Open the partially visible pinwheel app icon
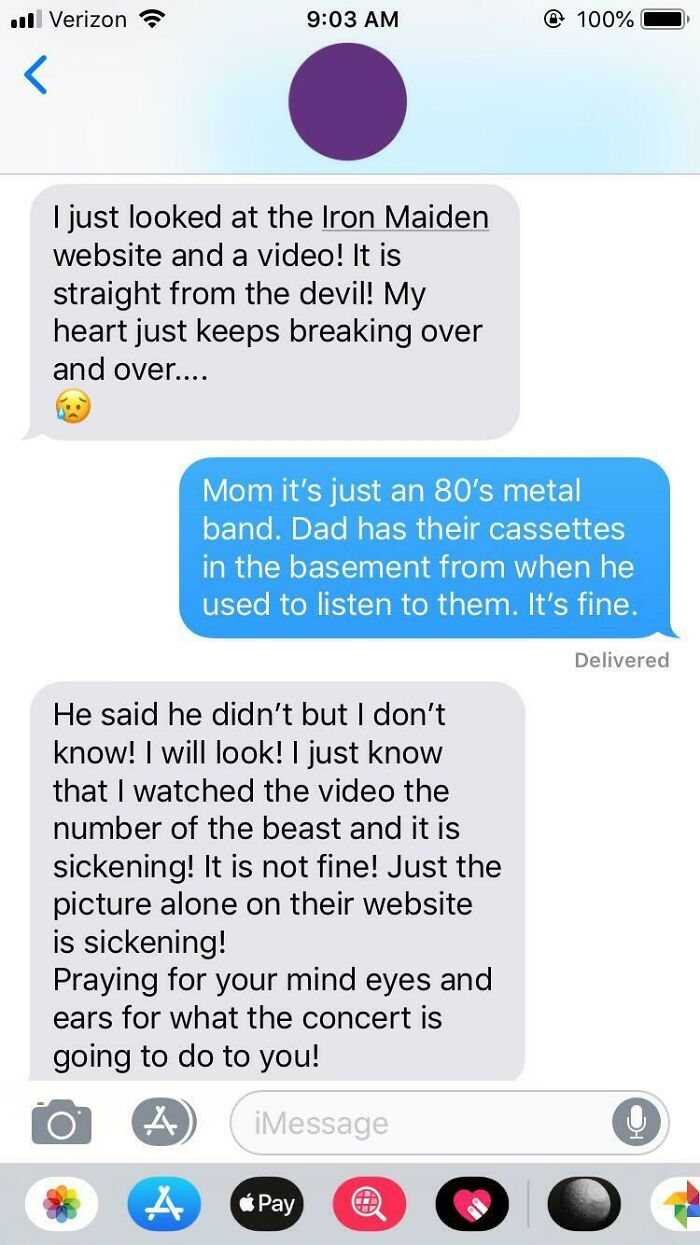700x1245 pixels. pos(677,1204)
